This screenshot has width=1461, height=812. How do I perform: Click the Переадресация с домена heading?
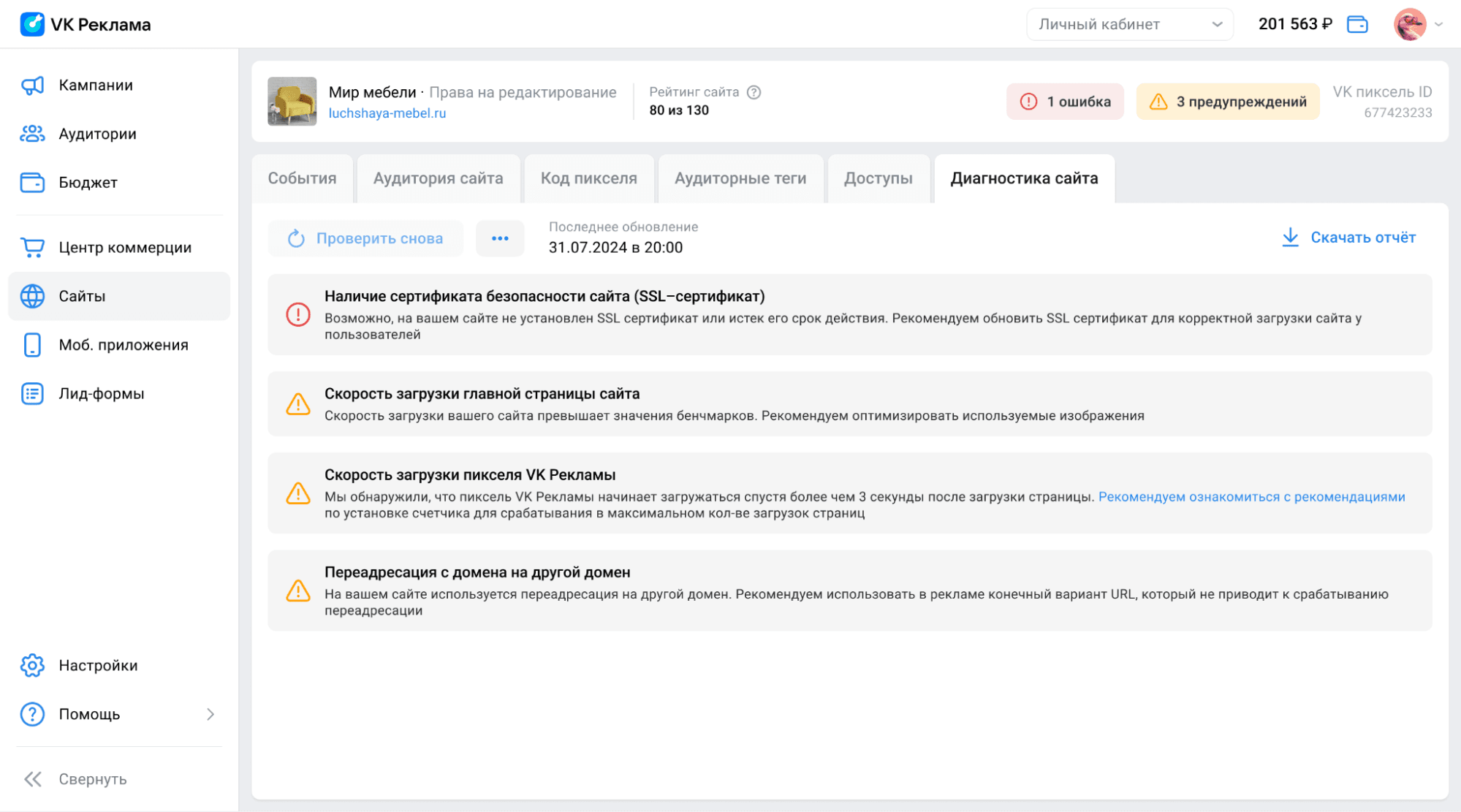477,572
